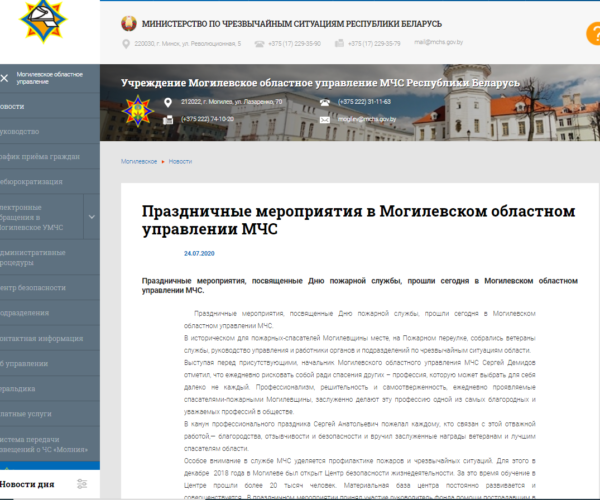Image resolution: width=600 pixels, height=500 pixels.
Task: Open the Новости дня filter settings icon
Action: (82, 484)
